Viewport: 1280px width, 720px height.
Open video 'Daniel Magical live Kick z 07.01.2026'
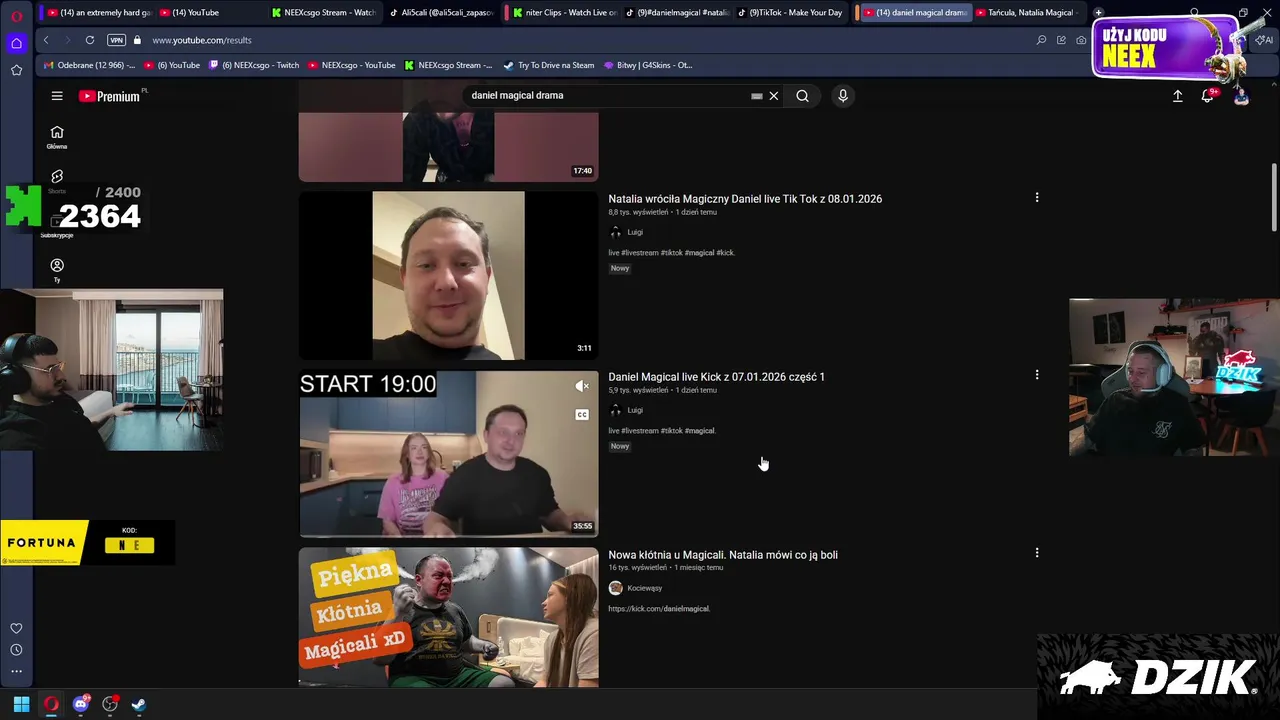(x=716, y=377)
